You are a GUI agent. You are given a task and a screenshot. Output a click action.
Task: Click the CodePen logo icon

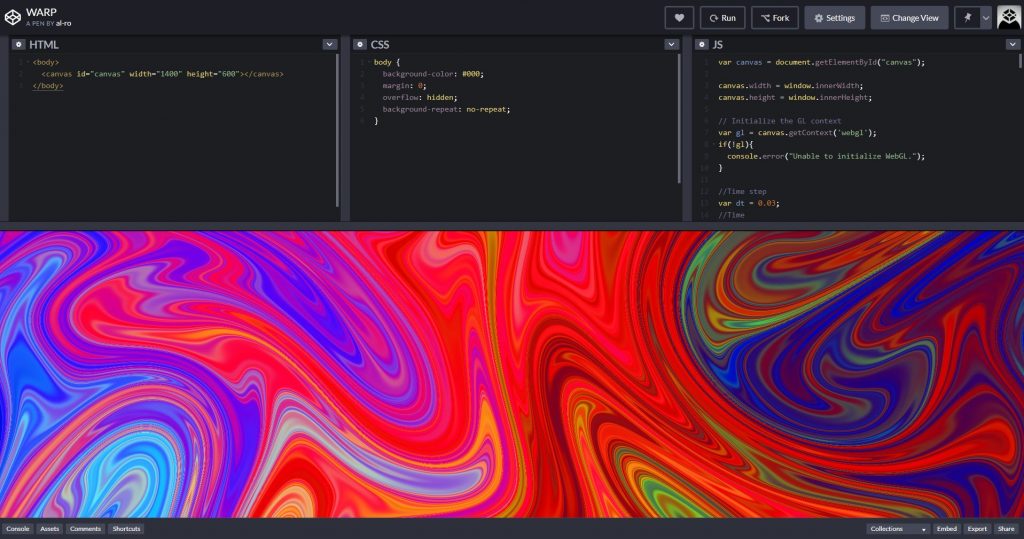click(12, 18)
